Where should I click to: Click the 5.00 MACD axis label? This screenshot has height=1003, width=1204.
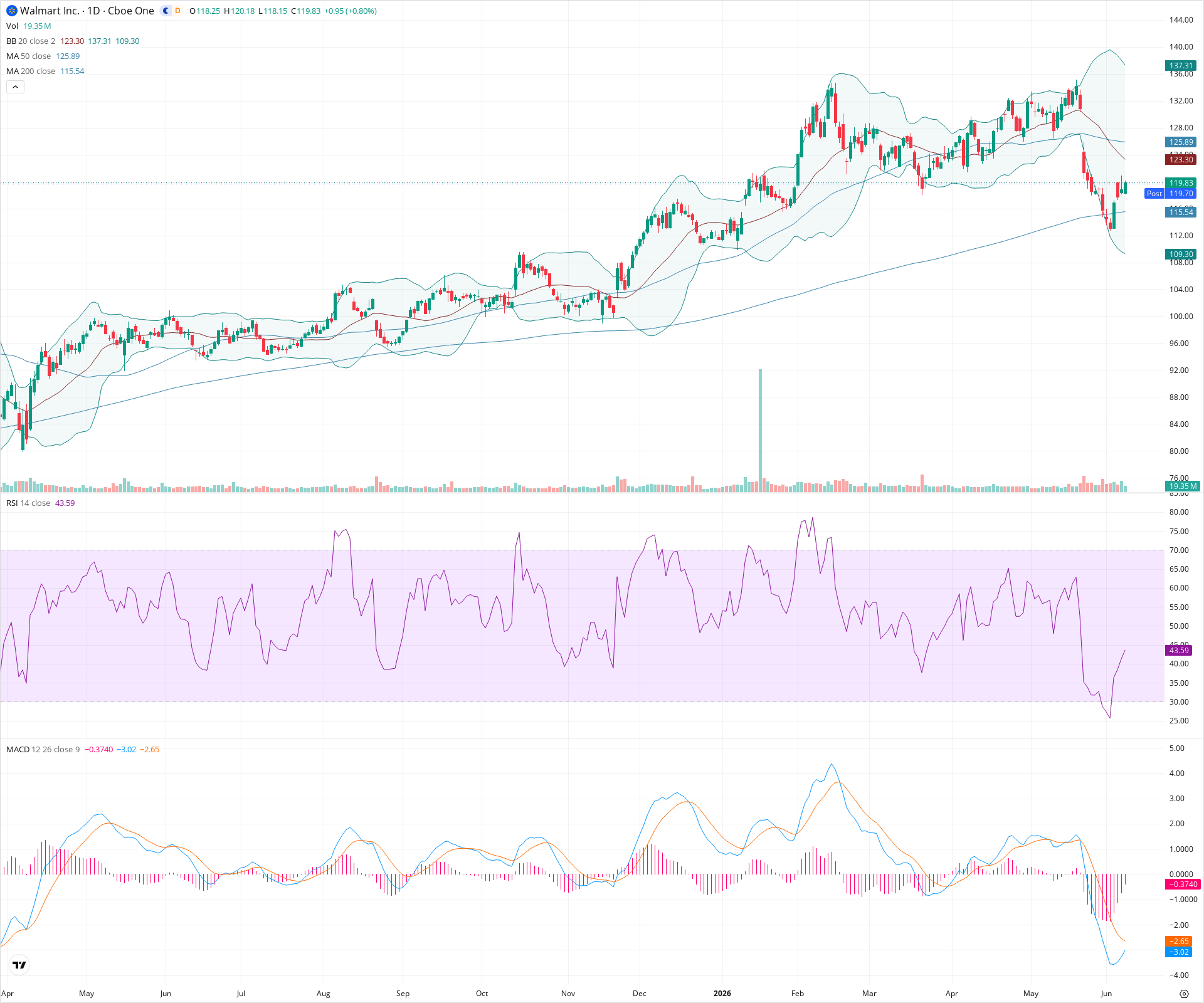[x=1177, y=748]
